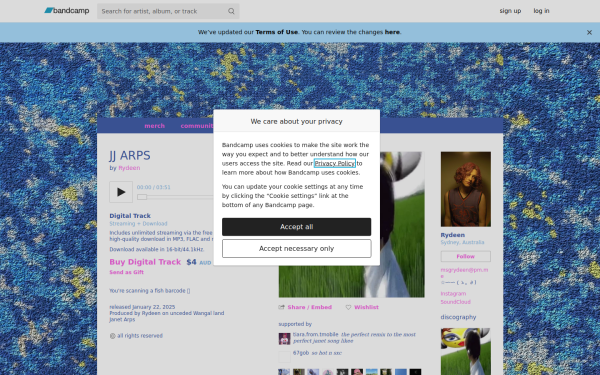The image size is (600, 375).
Task: Click the Accept all button
Action: coord(296,227)
